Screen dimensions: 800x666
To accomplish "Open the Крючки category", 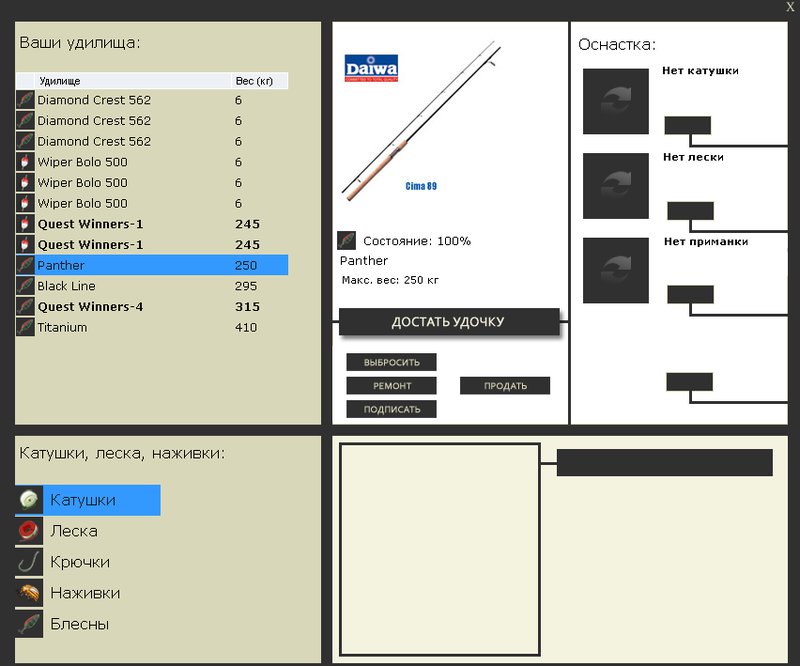I will coord(80,562).
